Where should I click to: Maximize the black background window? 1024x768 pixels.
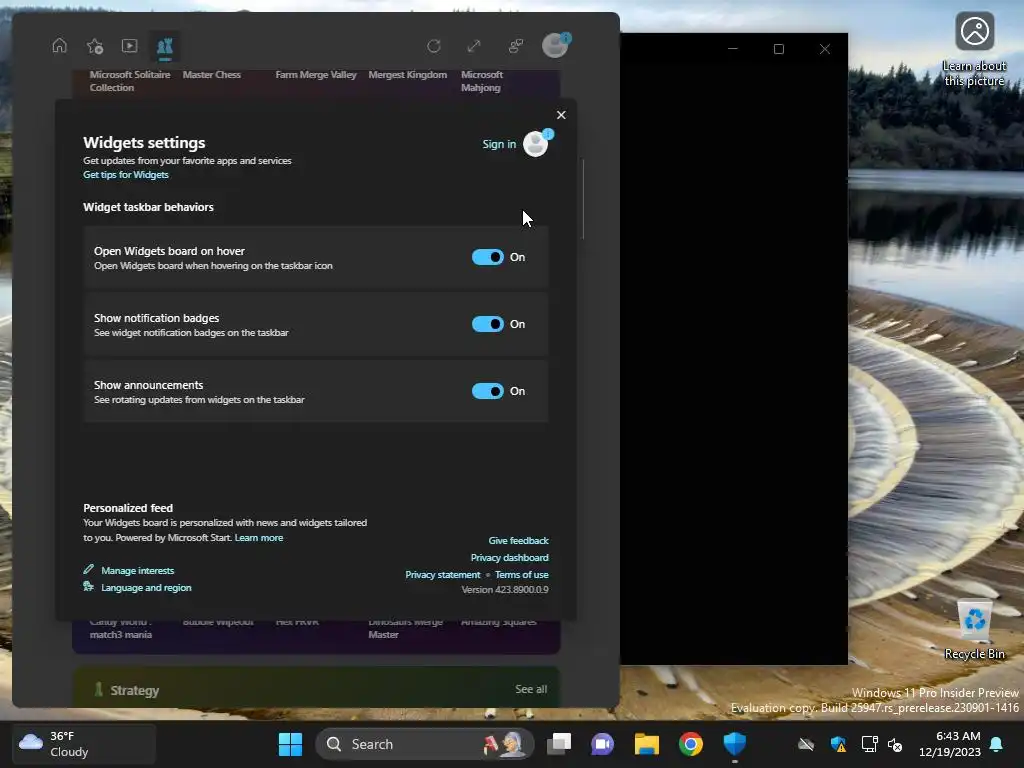click(x=778, y=49)
